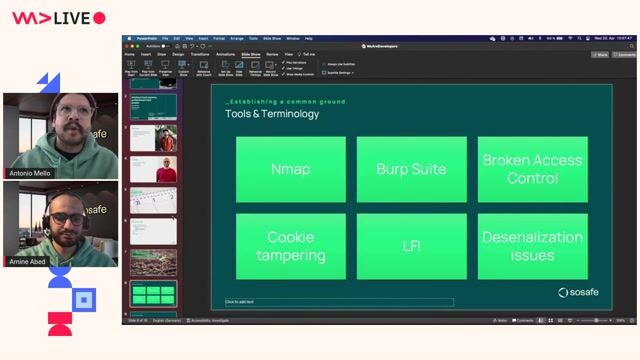Switch to Slide Sorter view icon

551,321
